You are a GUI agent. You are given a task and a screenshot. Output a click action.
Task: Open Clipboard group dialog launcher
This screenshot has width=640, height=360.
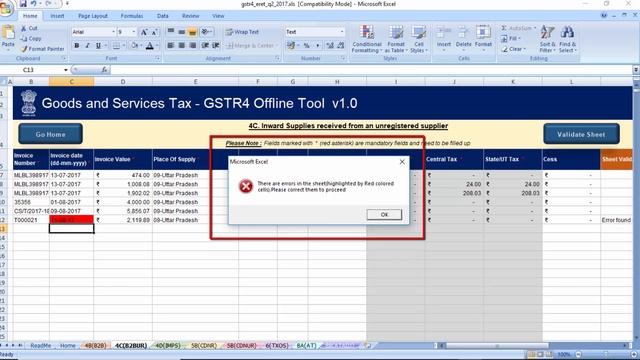click(64, 59)
